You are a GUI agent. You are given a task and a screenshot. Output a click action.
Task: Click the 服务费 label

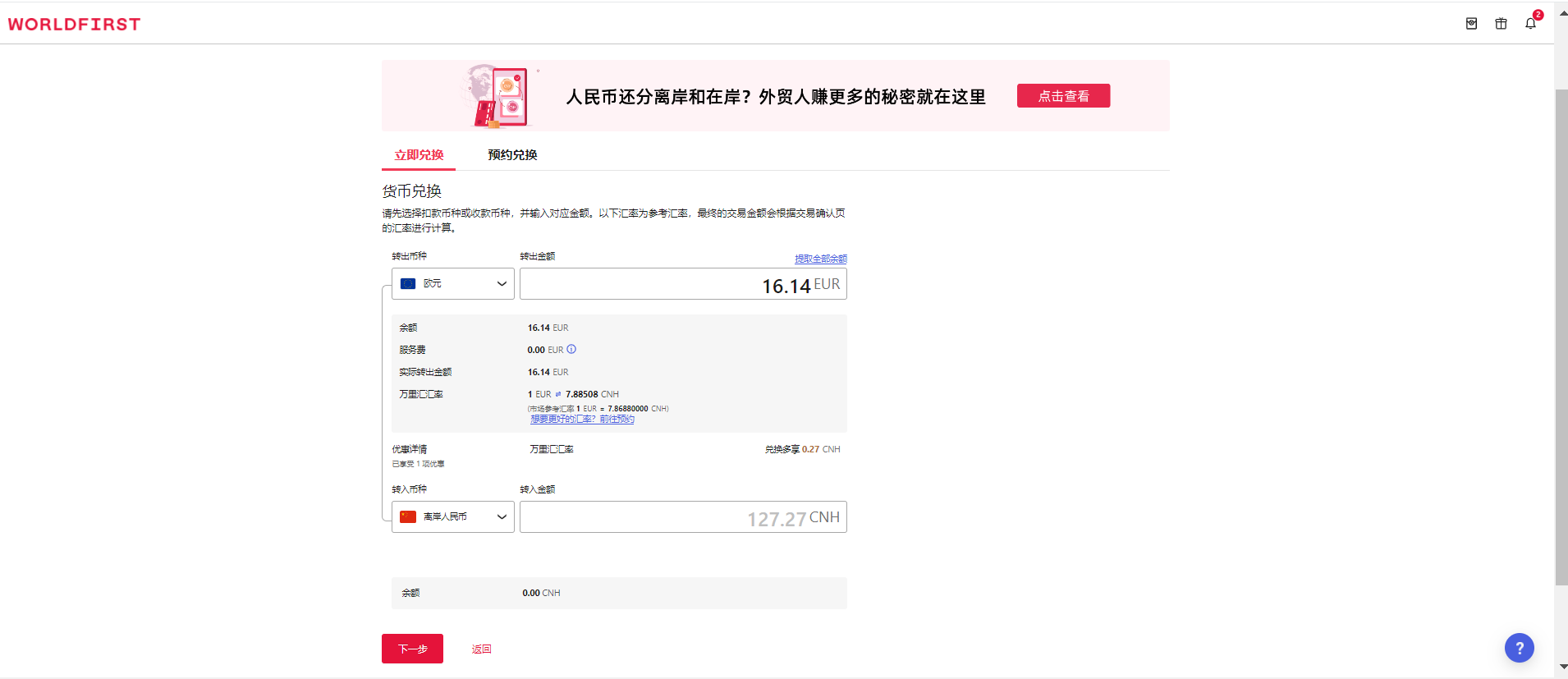point(412,350)
